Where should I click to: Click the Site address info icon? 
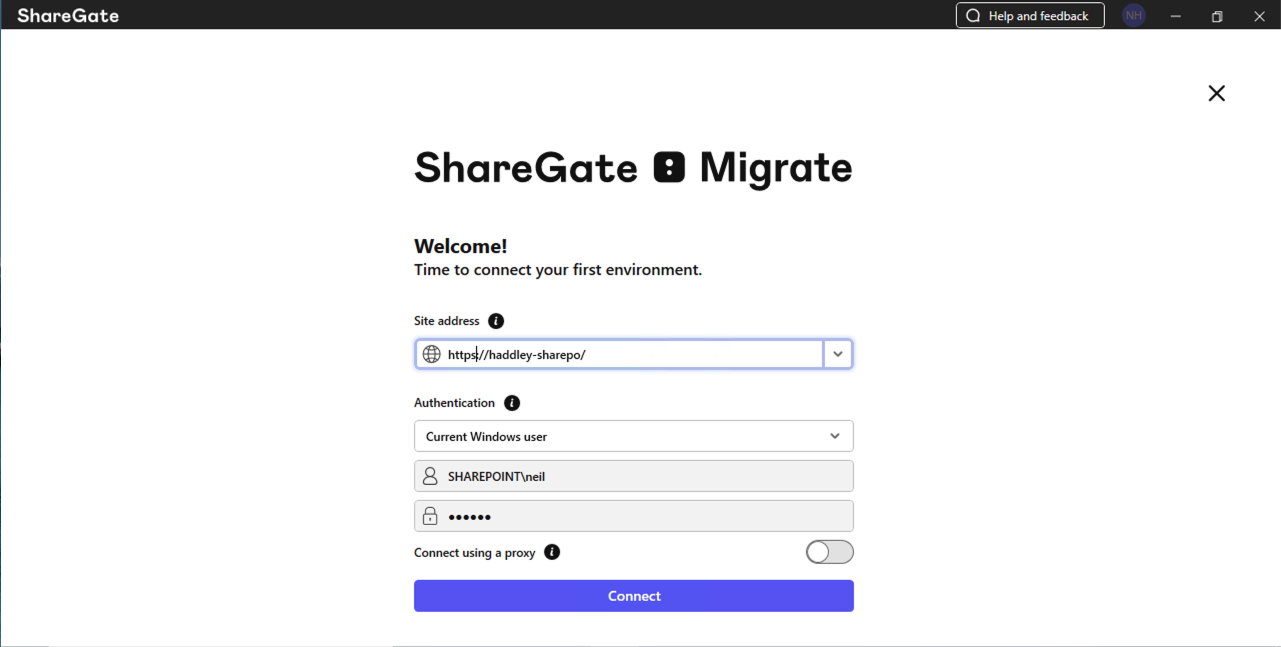click(496, 321)
